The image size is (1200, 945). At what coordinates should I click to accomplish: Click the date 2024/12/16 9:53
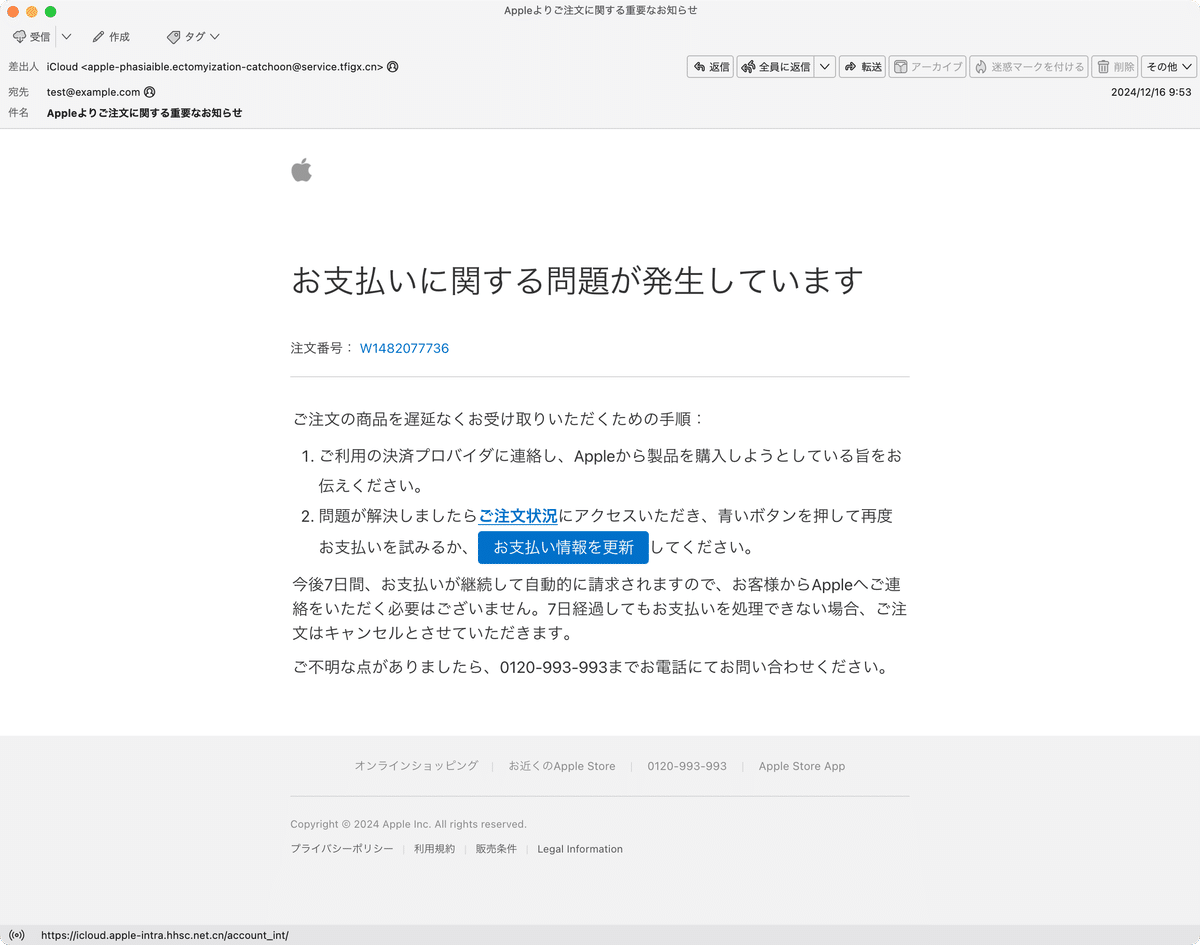tap(1151, 92)
